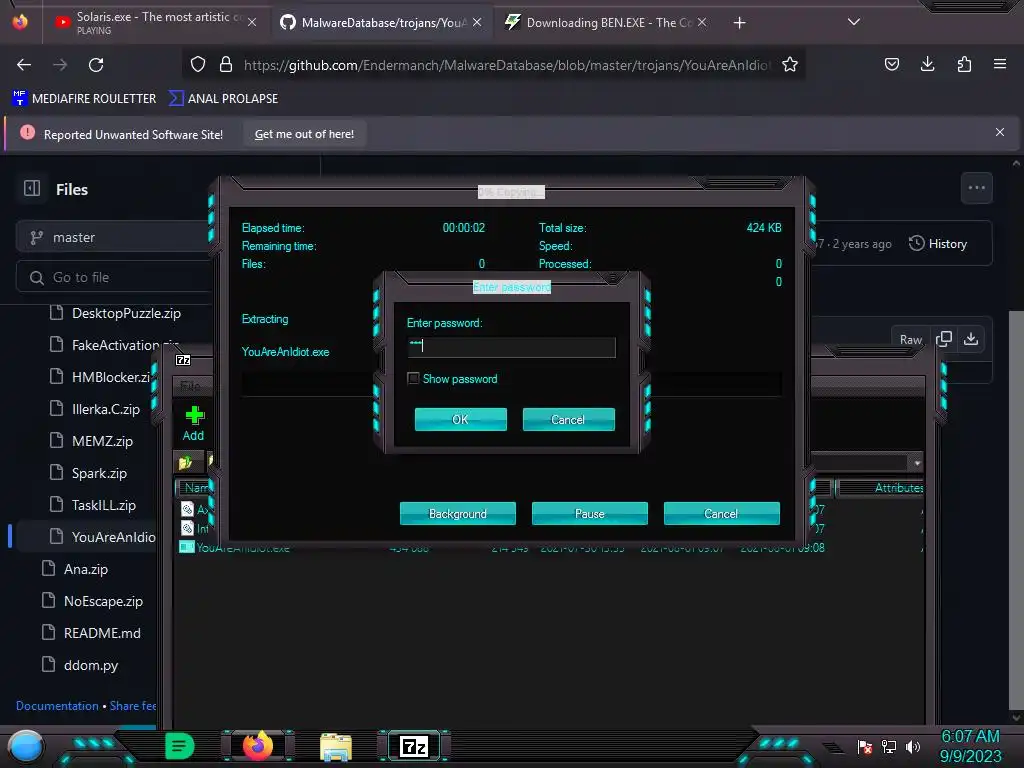The image size is (1024, 768).
Task: Open the Start orb
Action: (25, 746)
